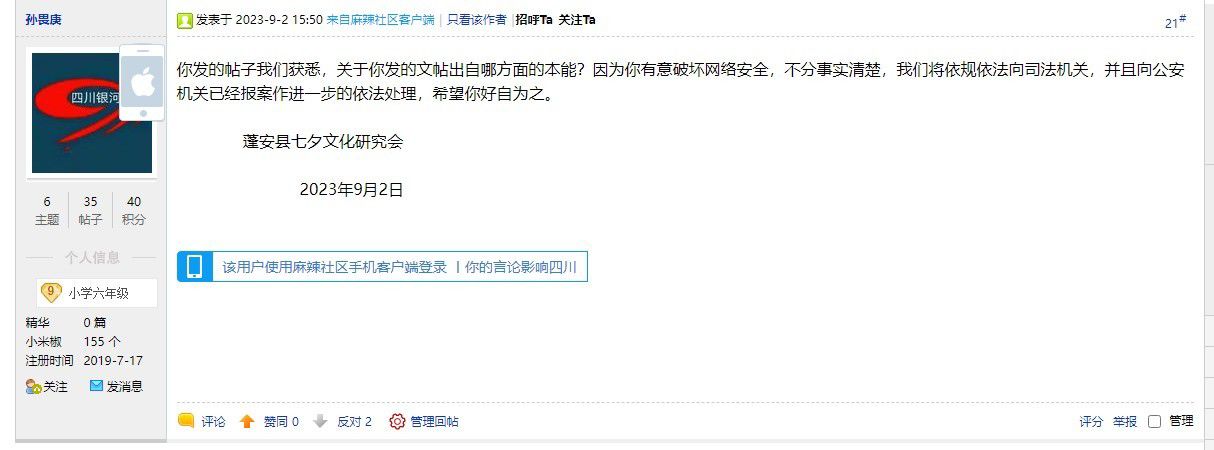Click the Apple phone badge on avatar
The width and height of the screenshot is (1214, 450).
click(142, 83)
